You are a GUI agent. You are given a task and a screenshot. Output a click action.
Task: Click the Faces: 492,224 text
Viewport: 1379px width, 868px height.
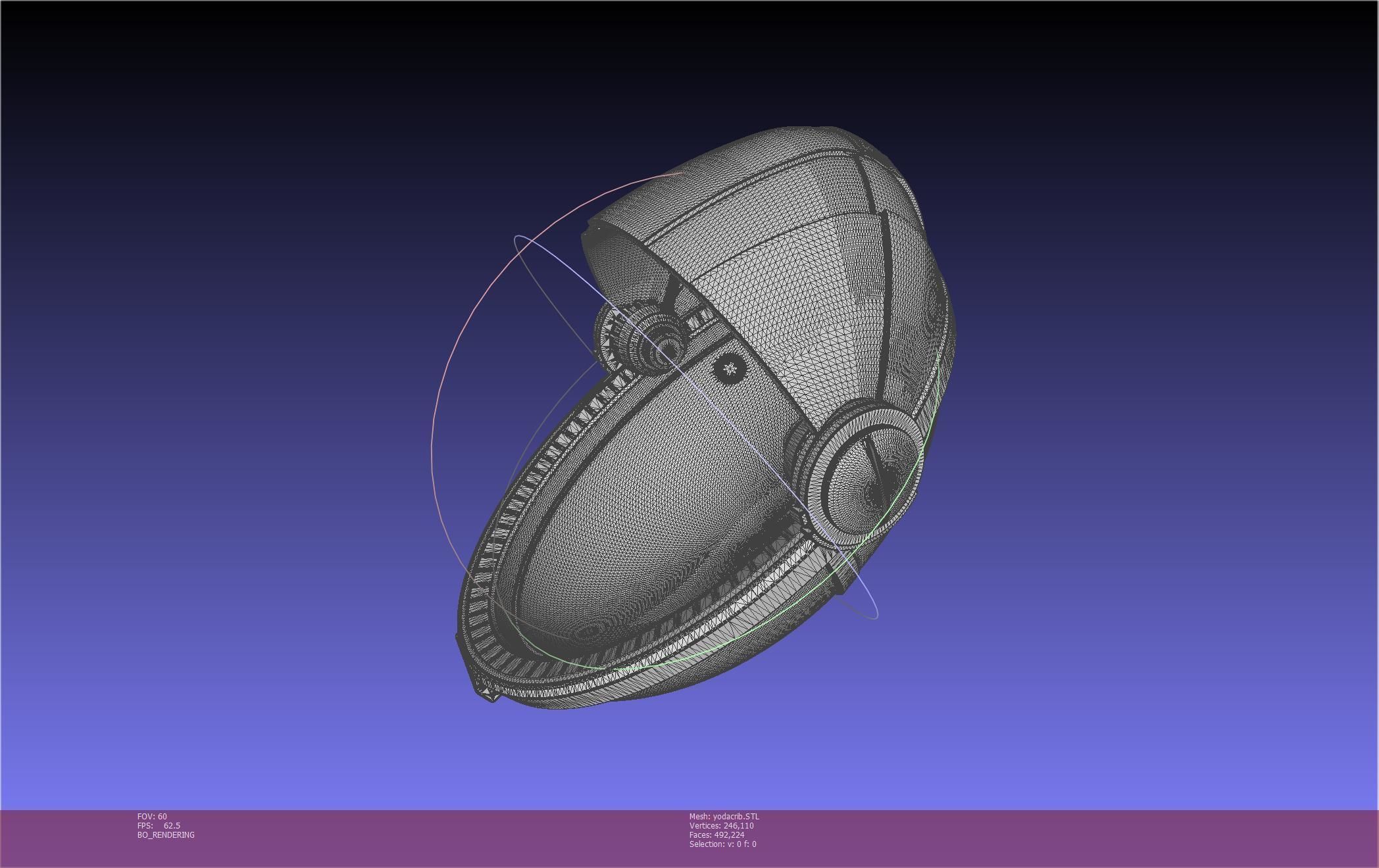[x=716, y=834]
